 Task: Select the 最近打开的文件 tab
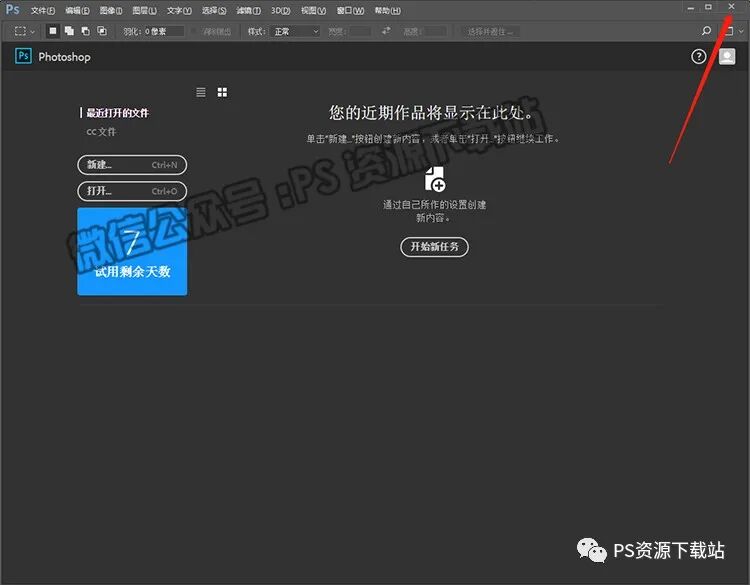(x=118, y=113)
